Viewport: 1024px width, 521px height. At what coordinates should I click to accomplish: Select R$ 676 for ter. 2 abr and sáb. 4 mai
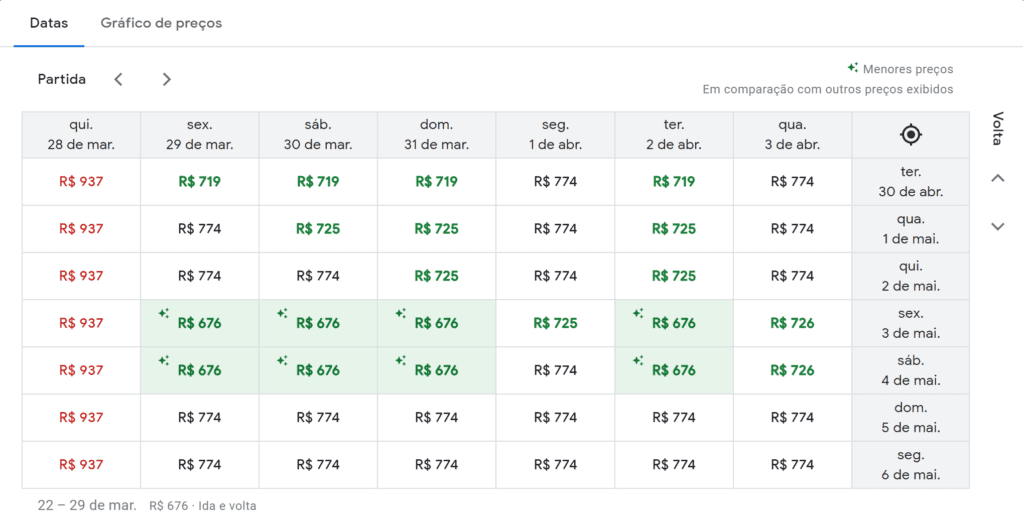tap(674, 370)
